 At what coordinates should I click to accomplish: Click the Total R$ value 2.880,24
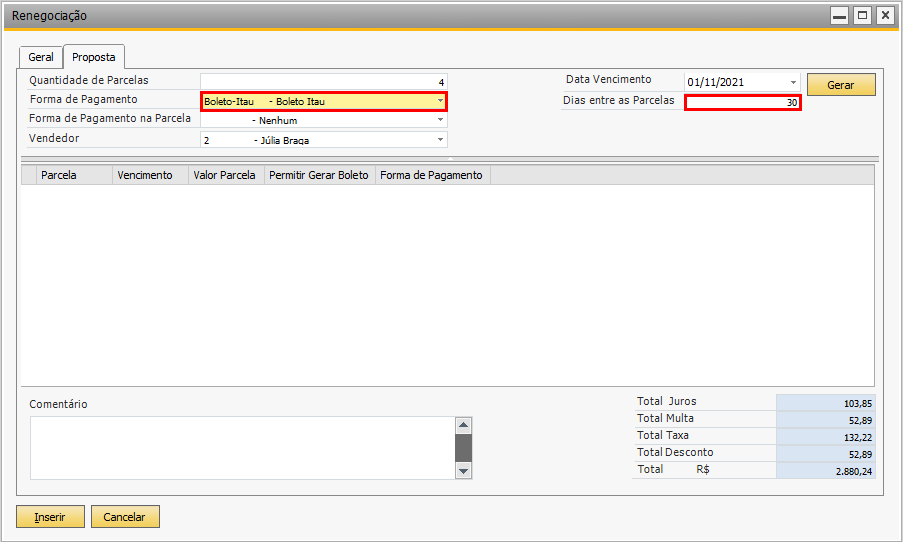point(825,471)
